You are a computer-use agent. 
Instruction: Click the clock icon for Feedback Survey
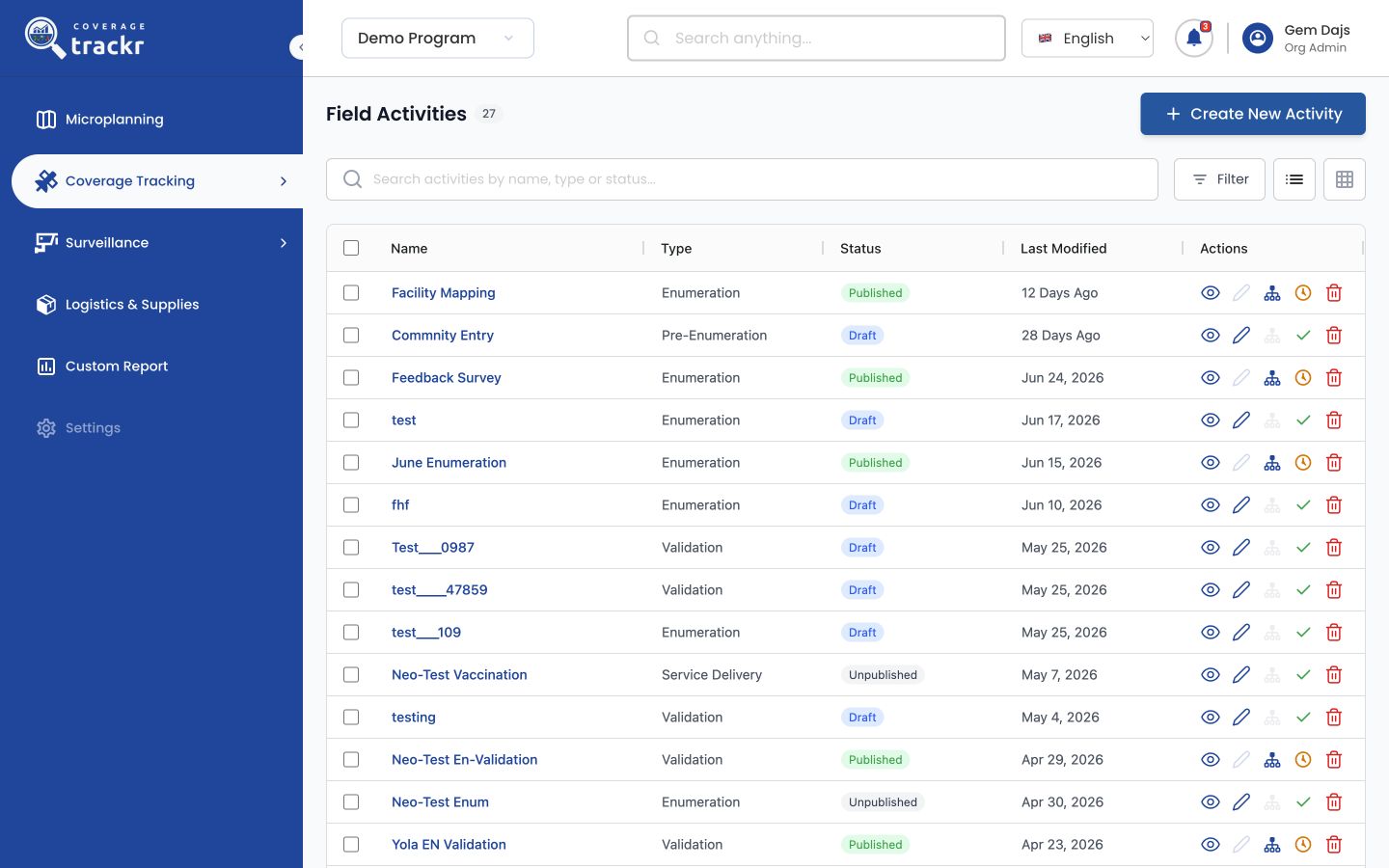coord(1303,378)
